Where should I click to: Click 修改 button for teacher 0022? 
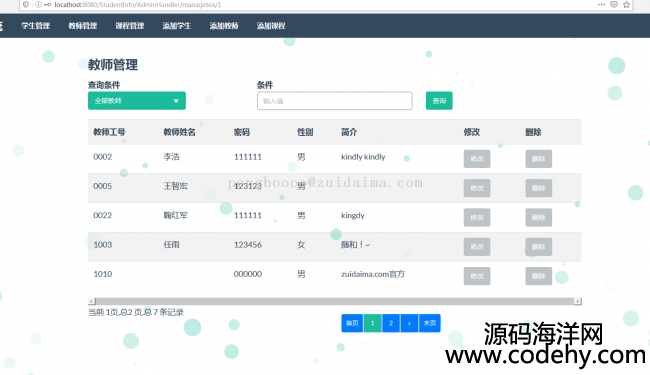(477, 218)
